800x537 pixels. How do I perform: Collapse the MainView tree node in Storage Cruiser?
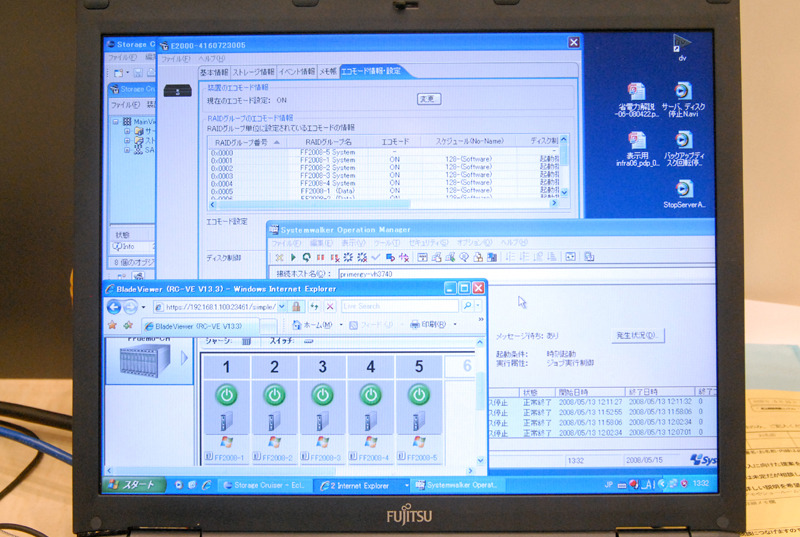116,122
